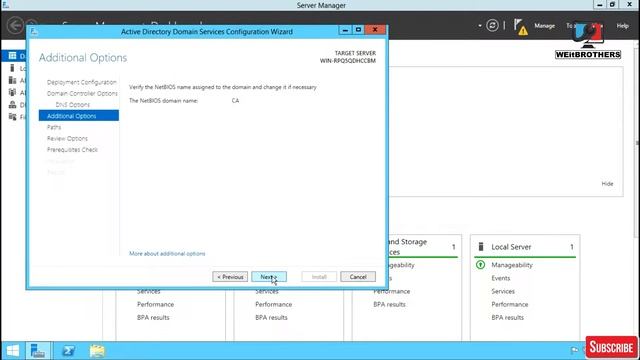Maximize the configuration wizard window
The image size is (640, 360).
click(x=358, y=30)
